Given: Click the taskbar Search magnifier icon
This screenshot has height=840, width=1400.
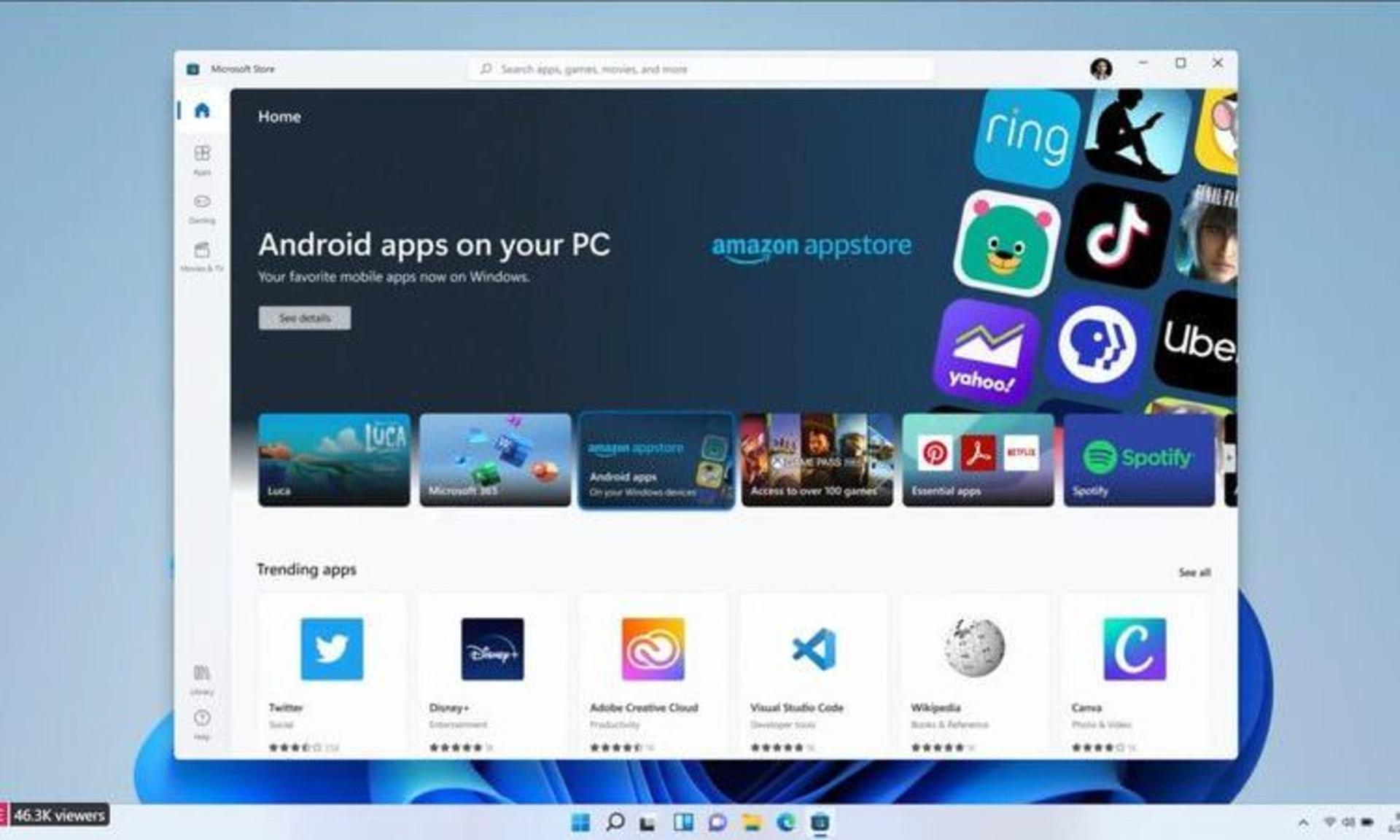Looking at the screenshot, I should (x=615, y=822).
